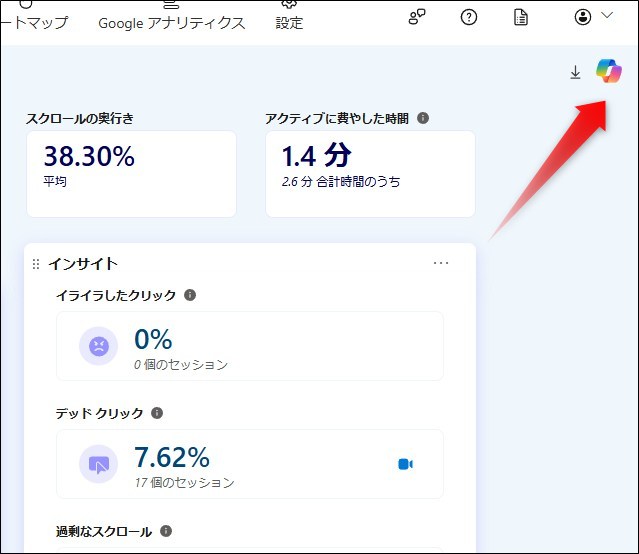Open the インサイト card more options menu
This screenshot has width=639, height=554.
(441, 263)
